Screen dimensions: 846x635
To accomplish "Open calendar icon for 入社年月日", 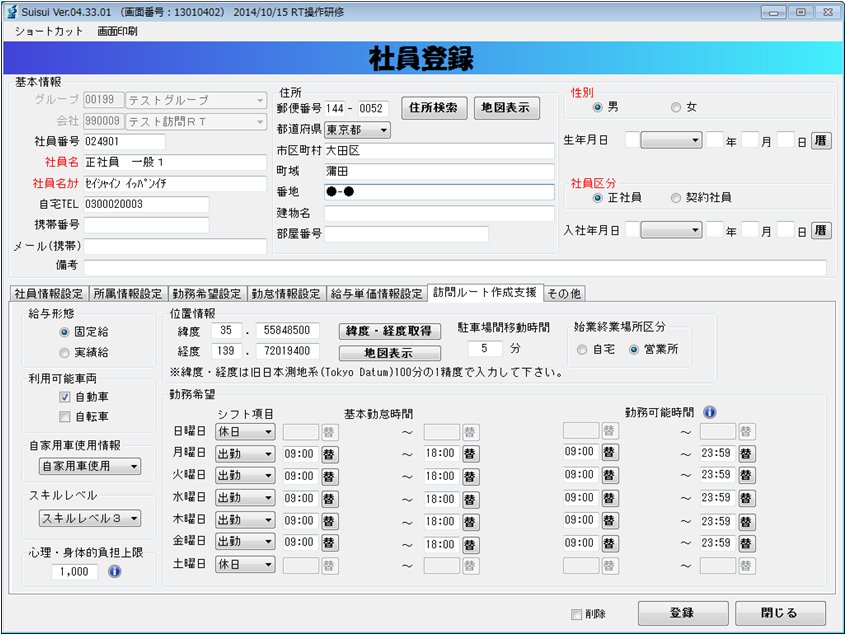I will (x=821, y=231).
